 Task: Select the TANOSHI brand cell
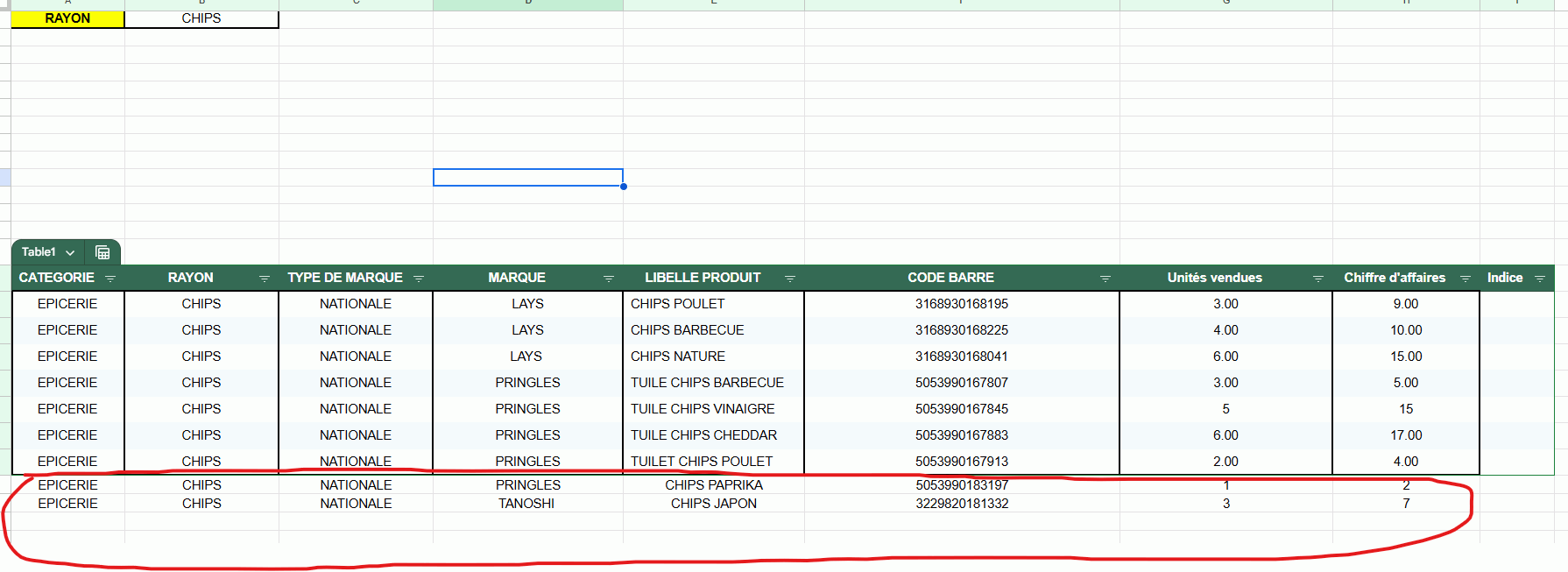tap(526, 504)
